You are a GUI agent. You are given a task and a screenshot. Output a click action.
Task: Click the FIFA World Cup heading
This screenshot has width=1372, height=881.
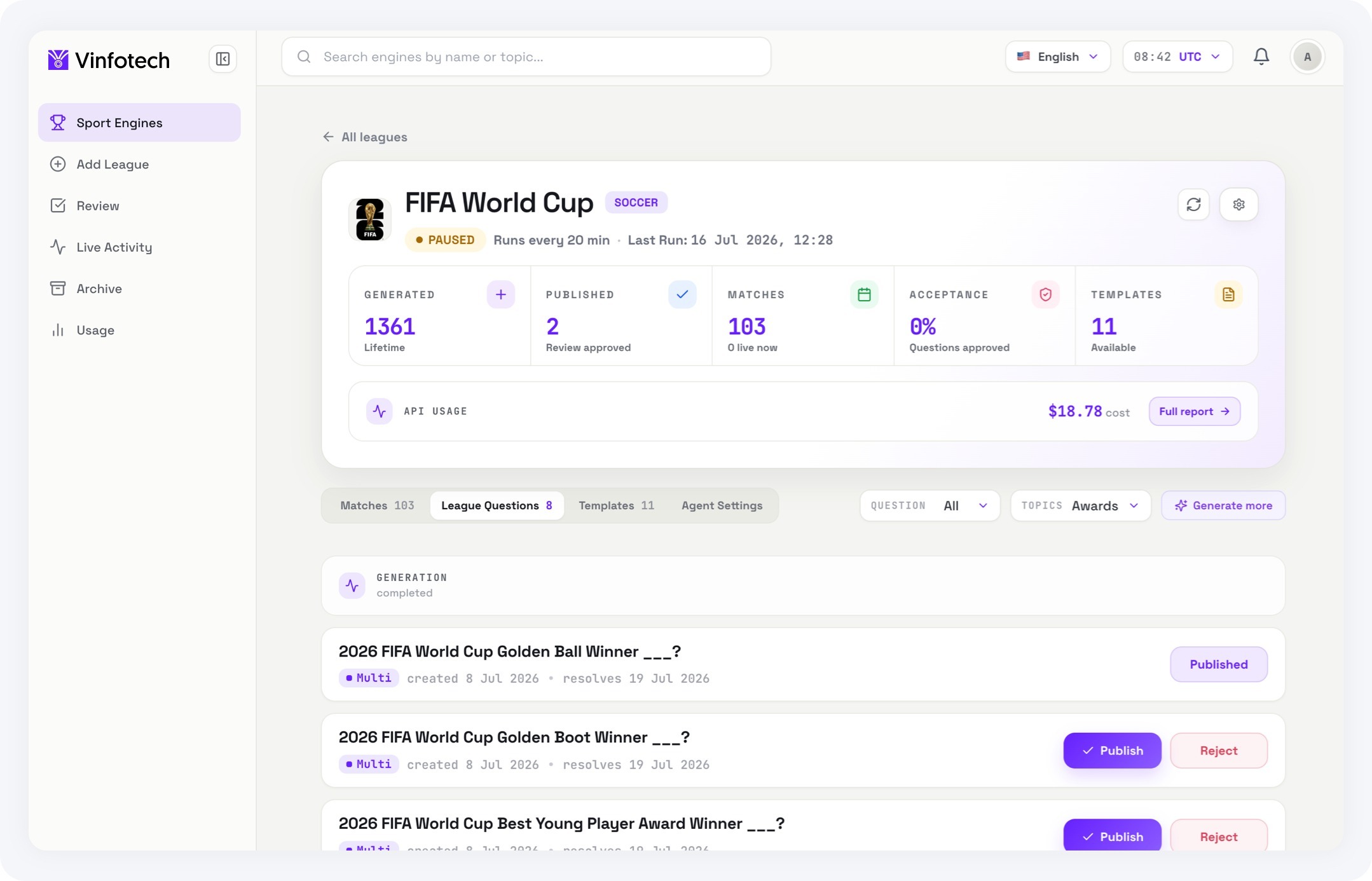(x=499, y=203)
